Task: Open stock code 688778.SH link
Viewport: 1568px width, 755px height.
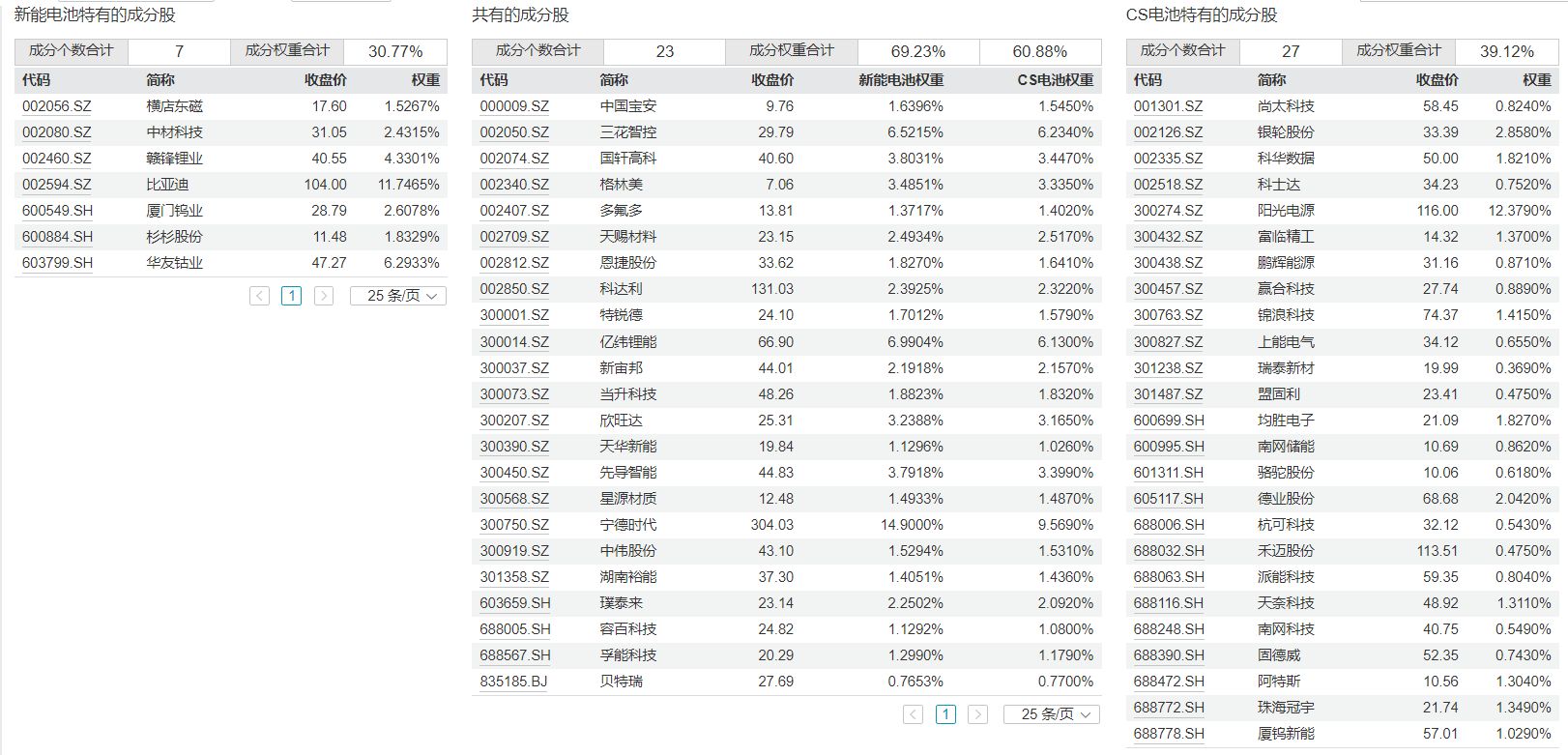Action: (x=1170, y=734)
